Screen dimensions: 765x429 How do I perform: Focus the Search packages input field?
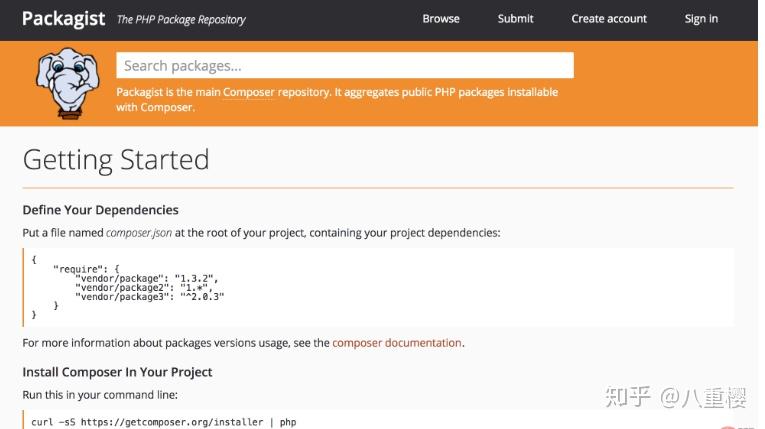click(344, 66)
